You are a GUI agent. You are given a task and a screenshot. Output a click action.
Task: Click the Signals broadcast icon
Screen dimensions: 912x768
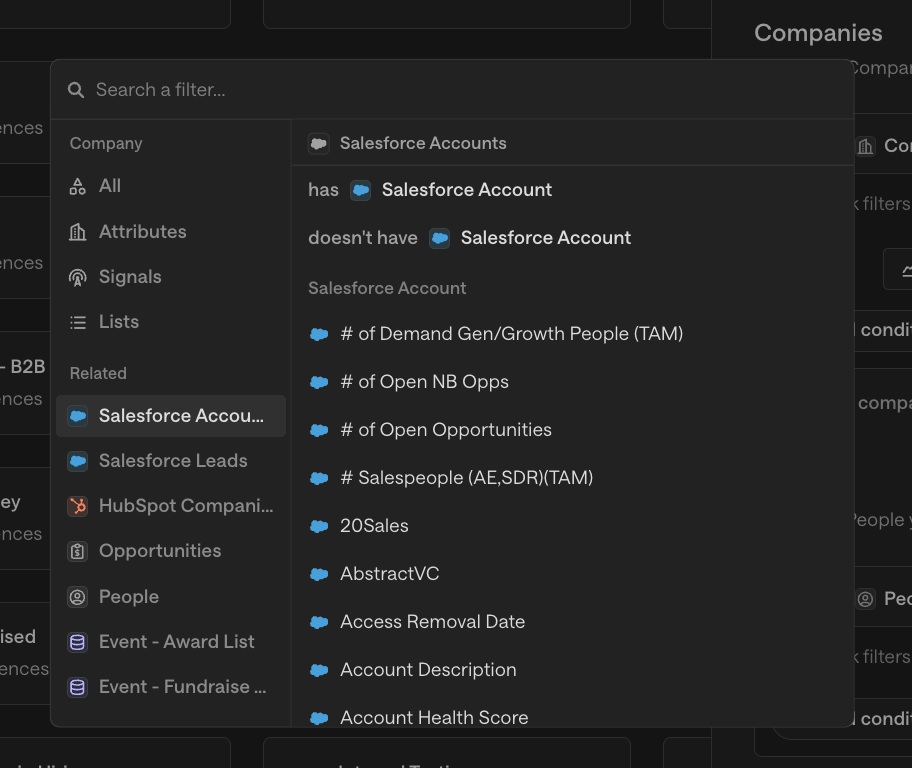point(77,278)
